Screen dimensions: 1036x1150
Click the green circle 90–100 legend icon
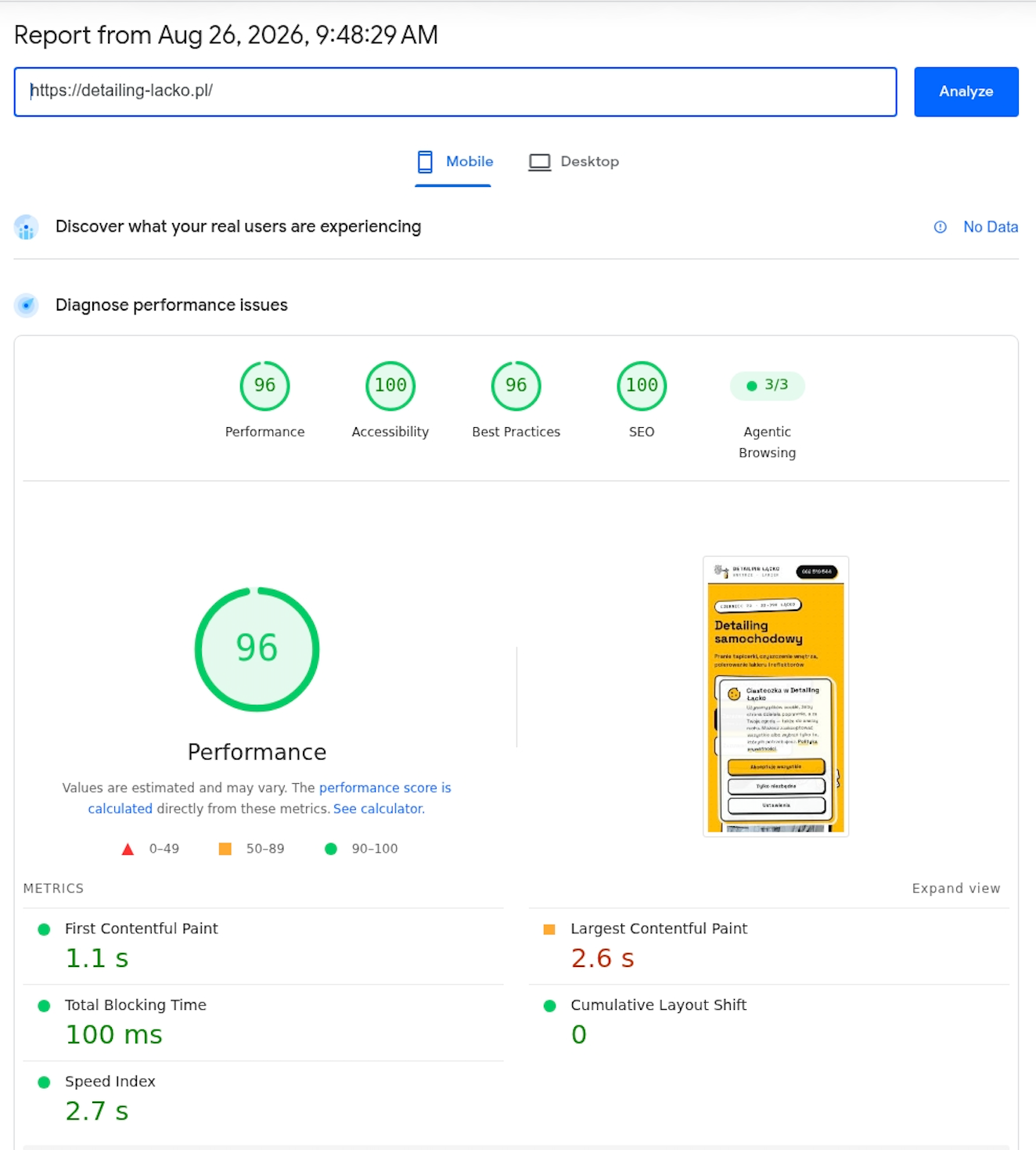coord(331,849)
